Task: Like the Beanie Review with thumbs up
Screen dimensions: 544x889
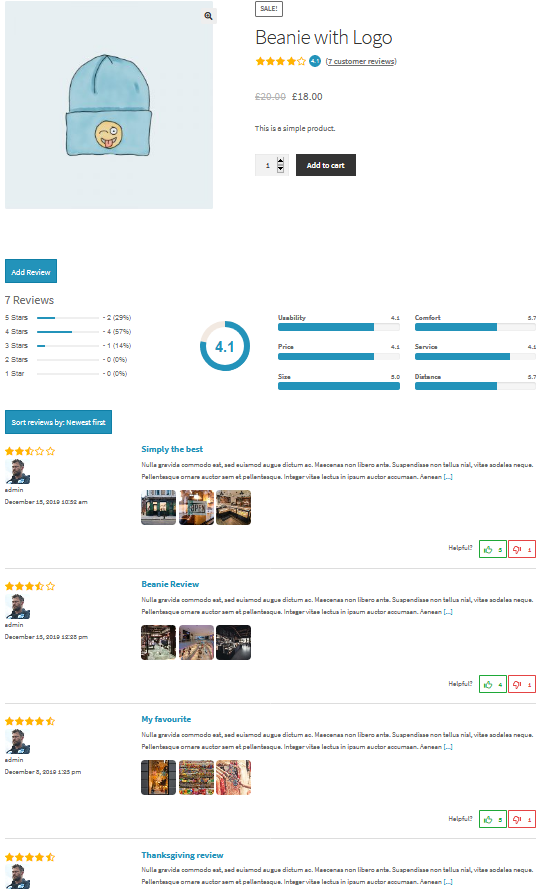Action: 492,684
